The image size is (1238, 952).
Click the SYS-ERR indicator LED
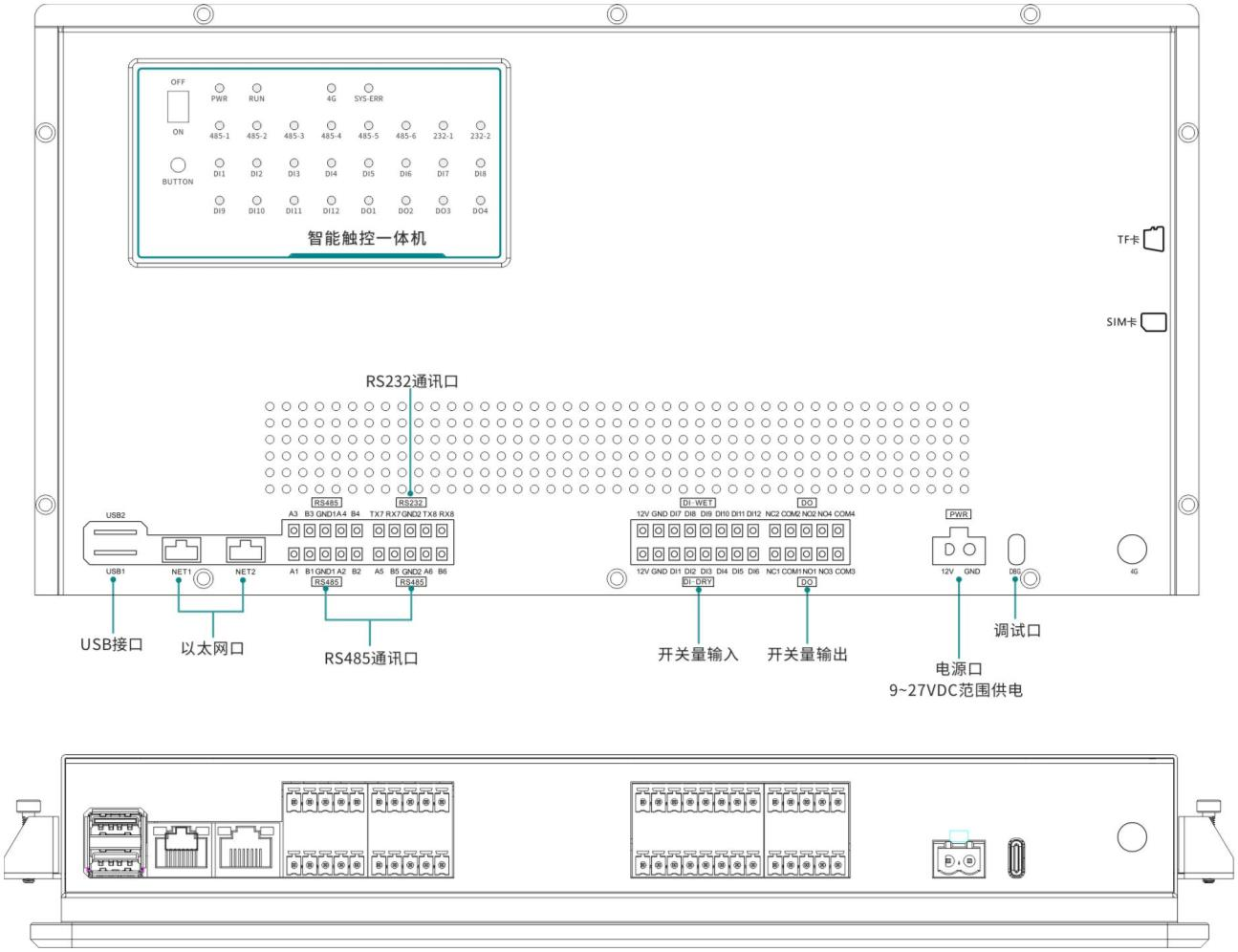(368, 88)
